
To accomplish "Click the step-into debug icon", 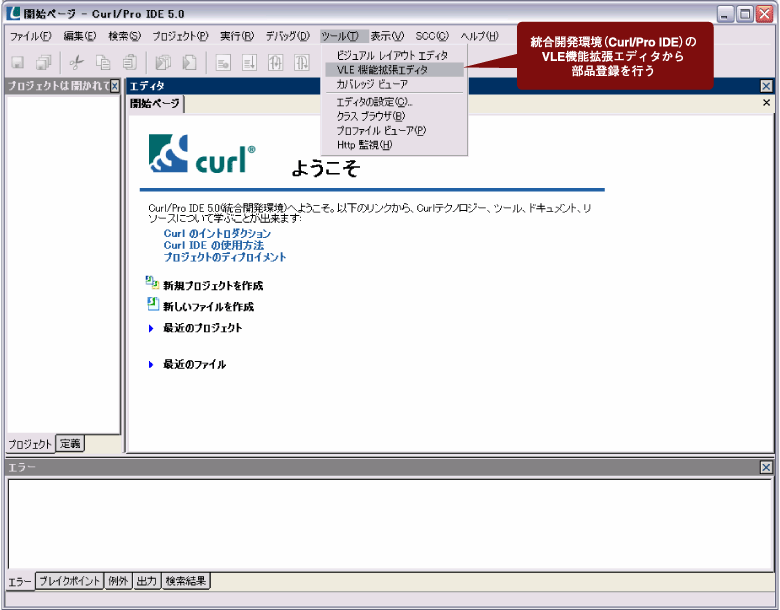I will (x=276, y=63).
